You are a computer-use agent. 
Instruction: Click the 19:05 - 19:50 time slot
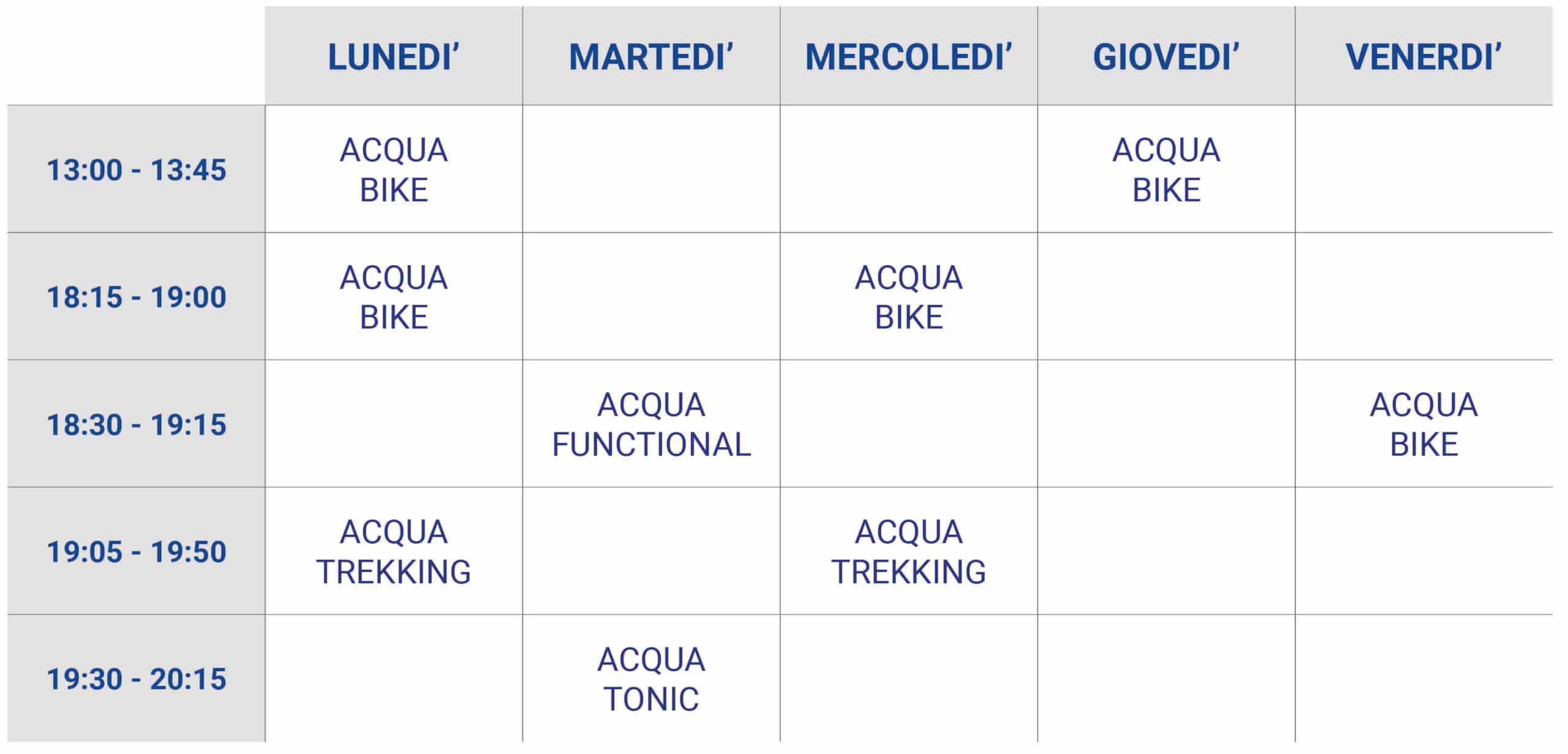[136, 551]
